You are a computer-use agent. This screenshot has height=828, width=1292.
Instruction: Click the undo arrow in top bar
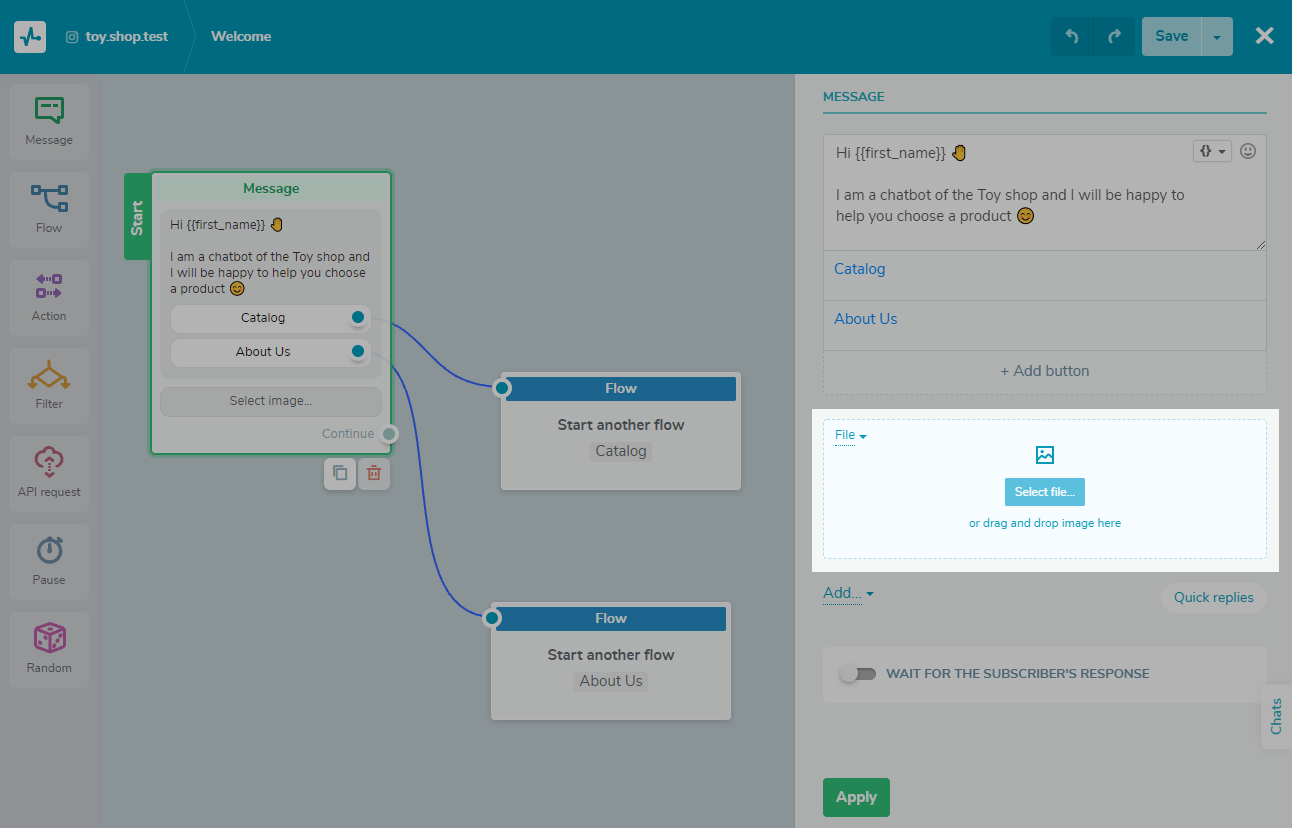coord(1072,37)
